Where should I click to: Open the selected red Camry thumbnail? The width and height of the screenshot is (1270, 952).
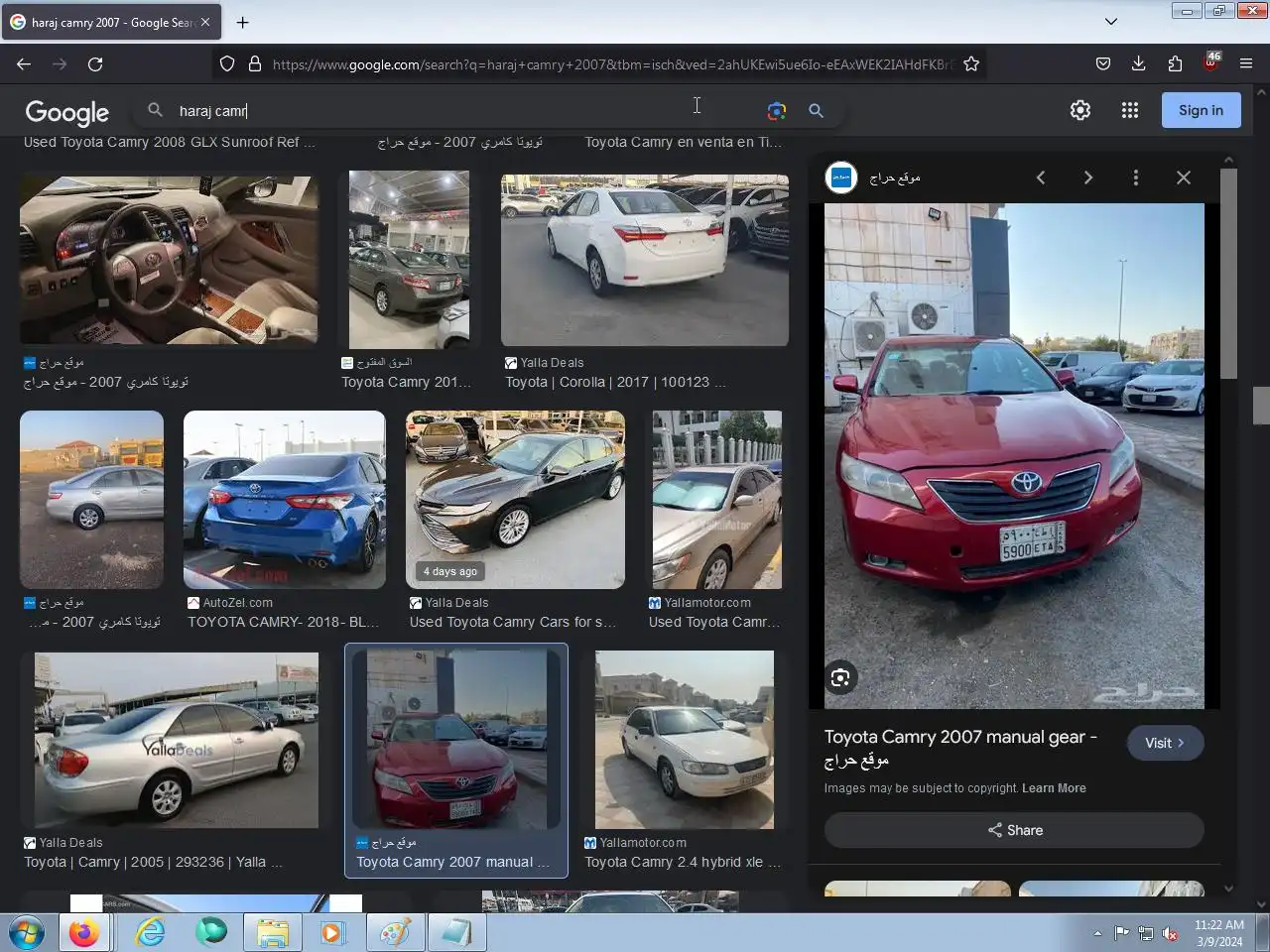tap(456, 739)
